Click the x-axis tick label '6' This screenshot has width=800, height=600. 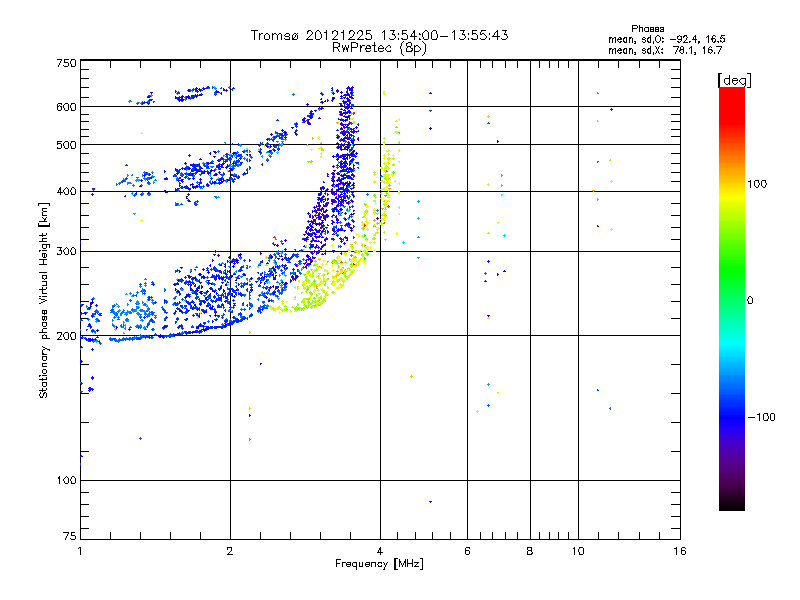point(467,551)
